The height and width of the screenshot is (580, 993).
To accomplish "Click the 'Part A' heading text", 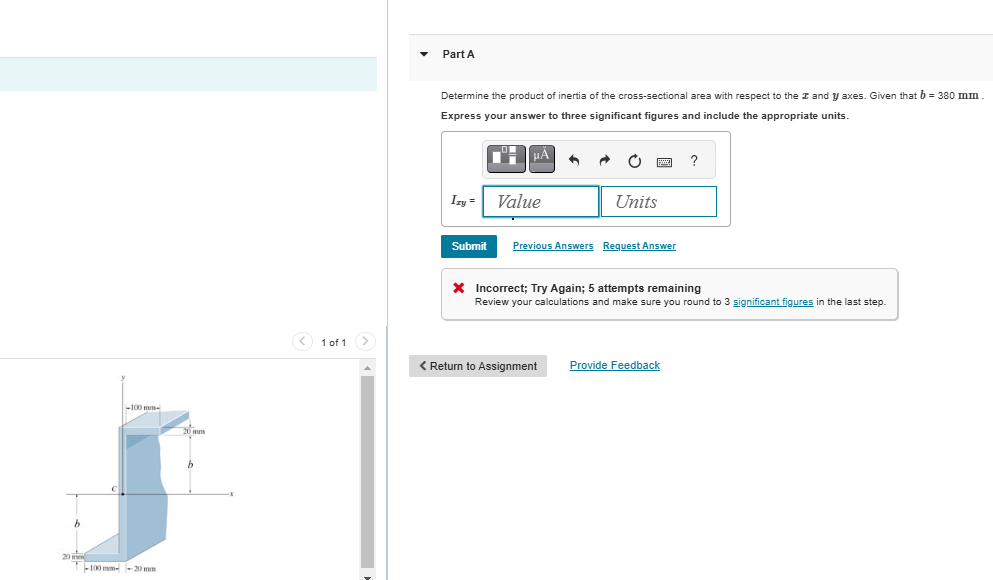I will (x=459, y=54).
